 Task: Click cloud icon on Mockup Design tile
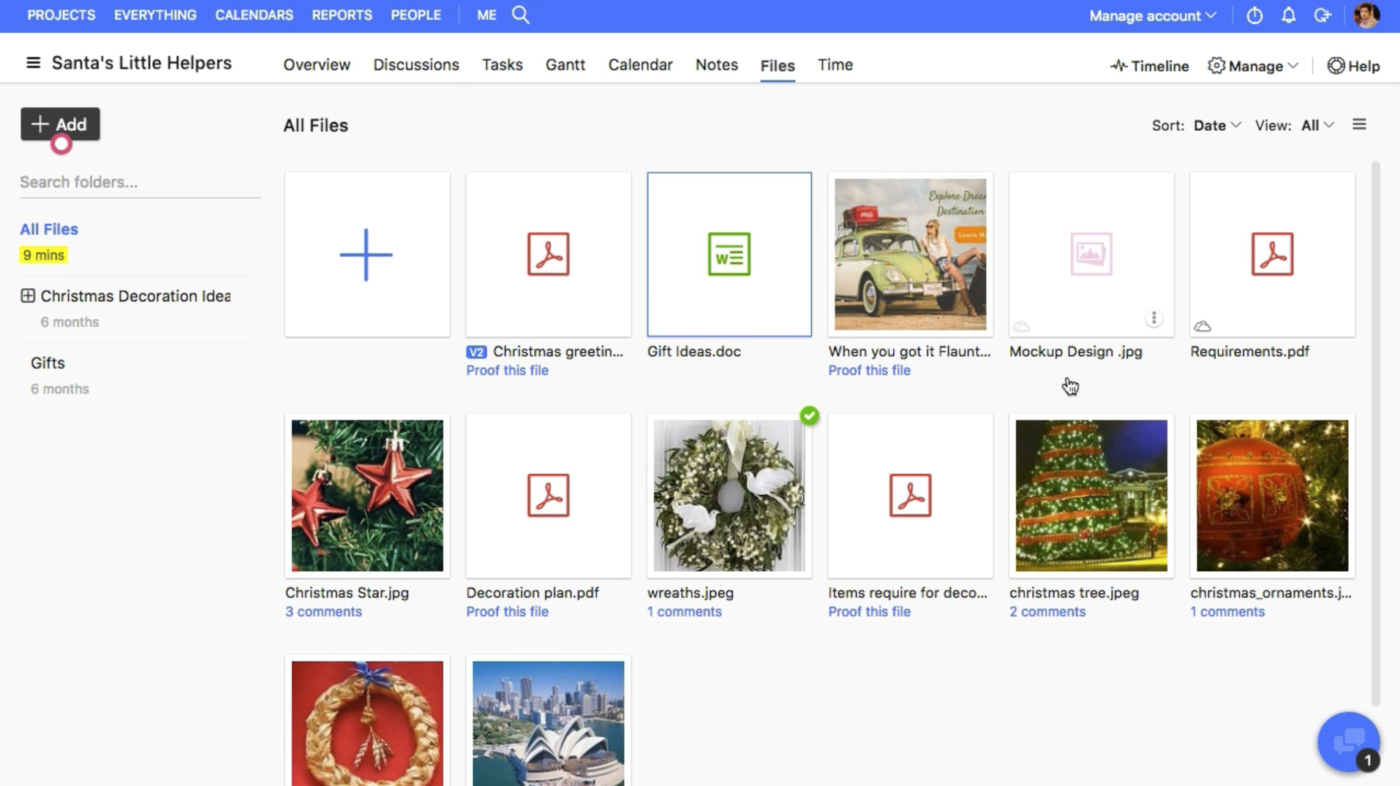click(1022, 326)
